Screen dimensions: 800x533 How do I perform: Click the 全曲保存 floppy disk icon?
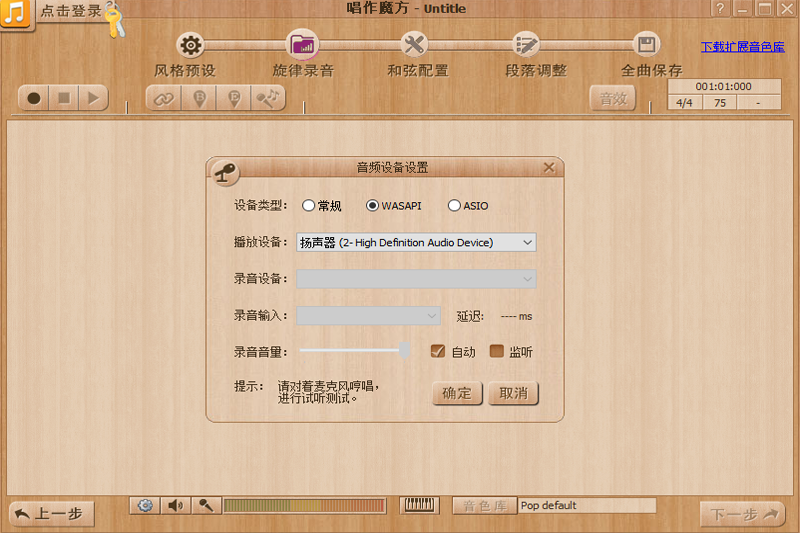(647, 45)
